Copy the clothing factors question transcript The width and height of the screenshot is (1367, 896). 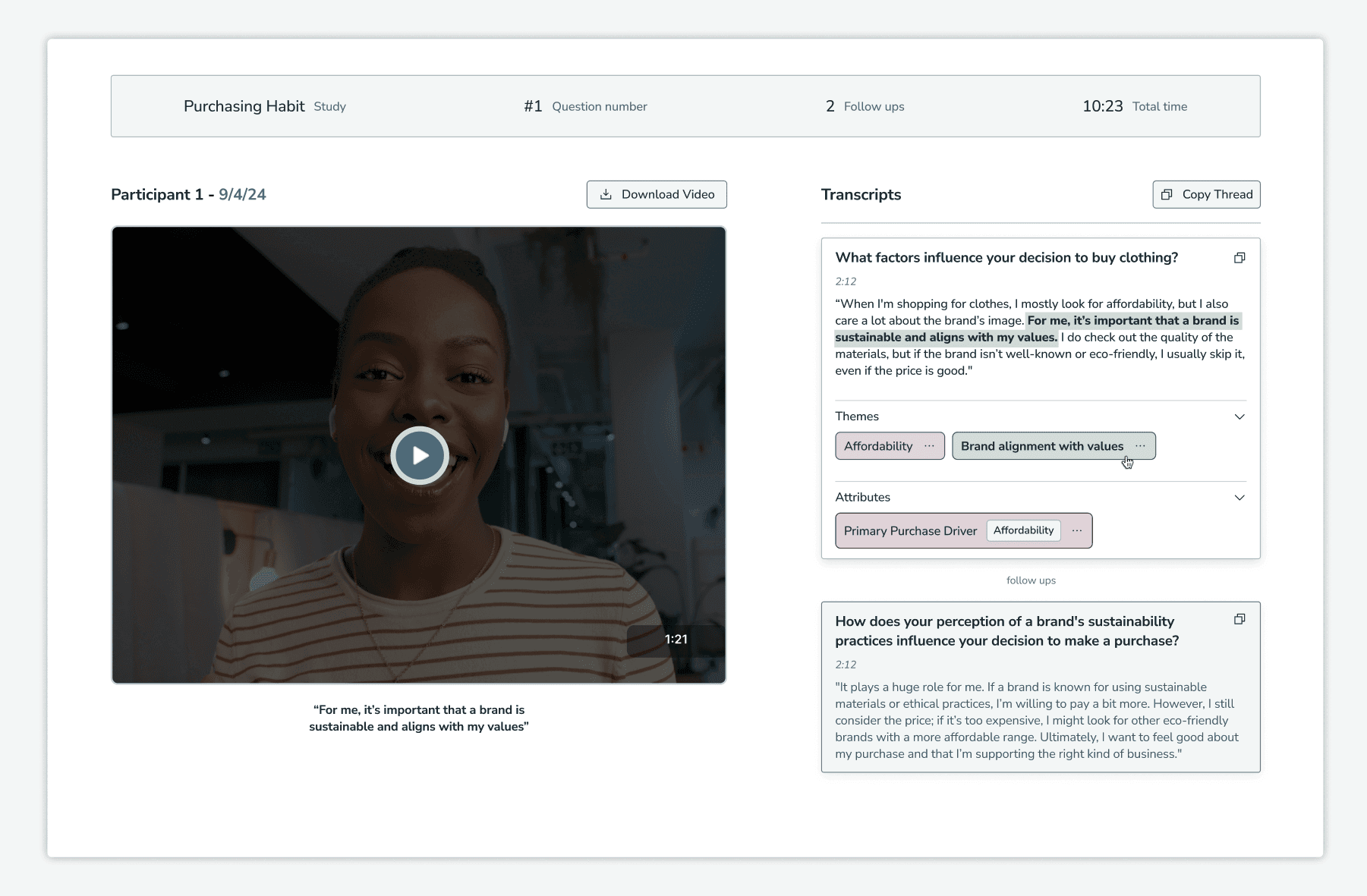coord(1239,258)
